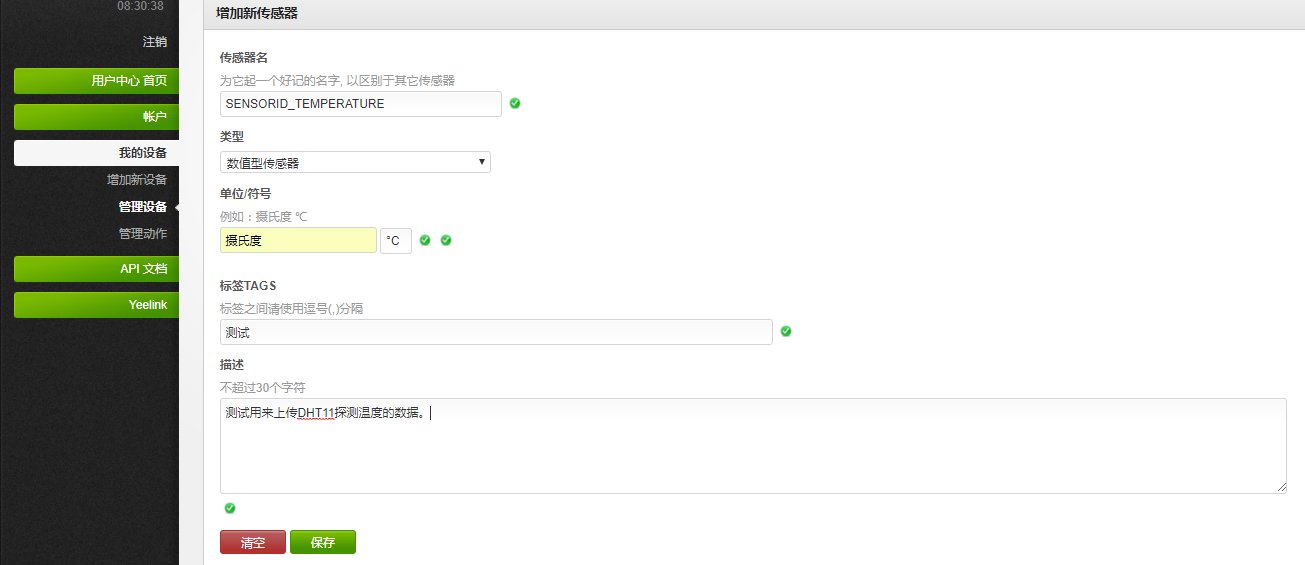Image resolution: width=1305 pixels, height=565 pixels.
Task: Click the red 清空 clear button
Action: [253, 542]
